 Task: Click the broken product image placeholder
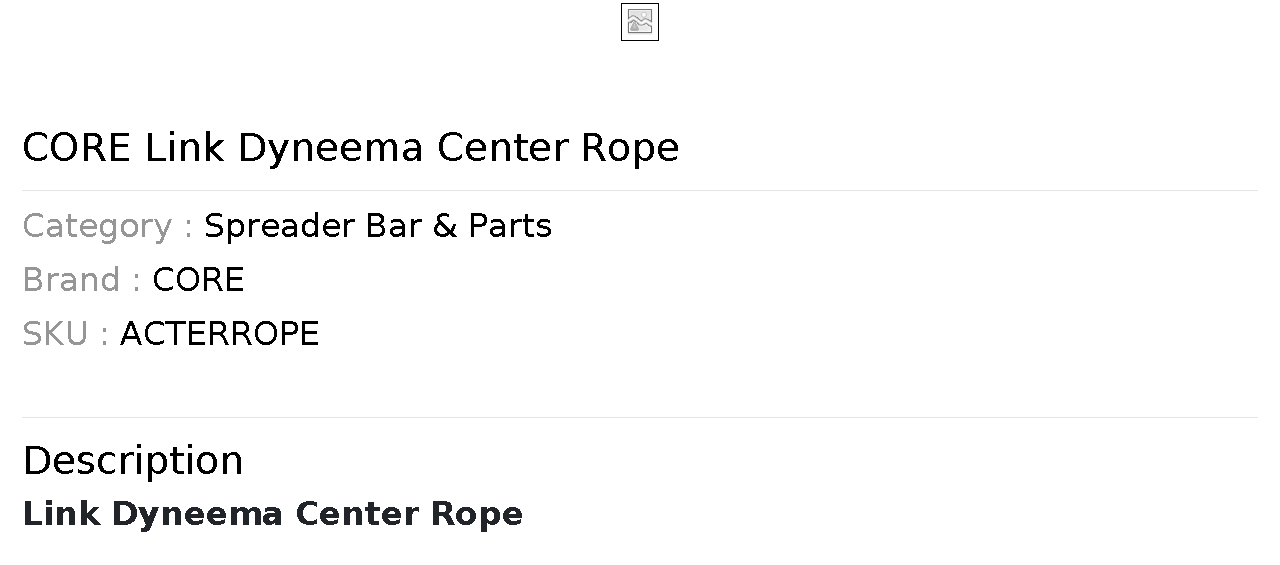point(640,22)
